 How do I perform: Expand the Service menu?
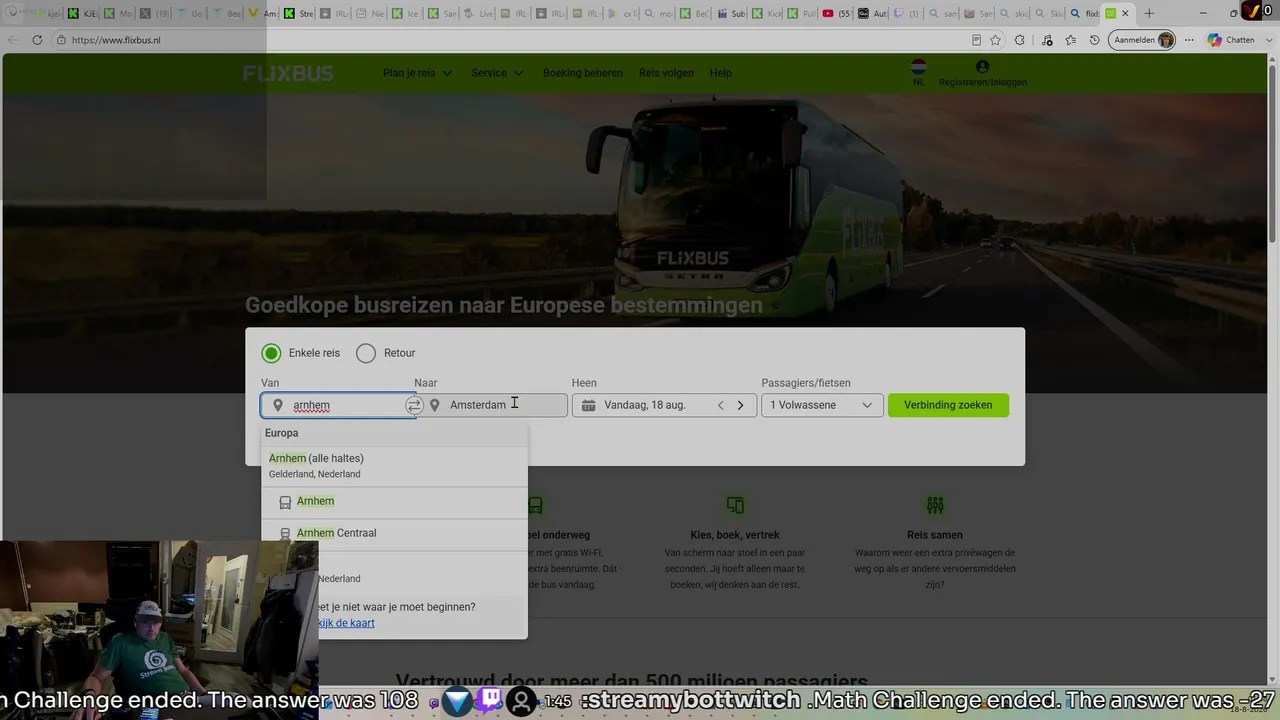[497, 73]
